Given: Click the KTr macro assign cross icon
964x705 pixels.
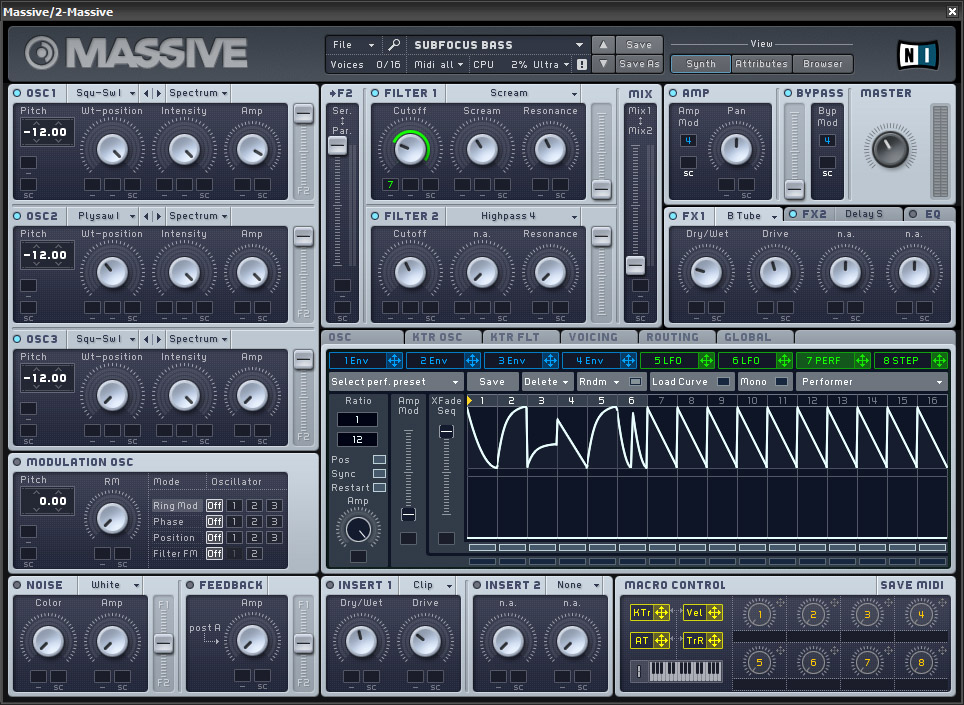Looking at the screenshot, I should tap(662, 613).
